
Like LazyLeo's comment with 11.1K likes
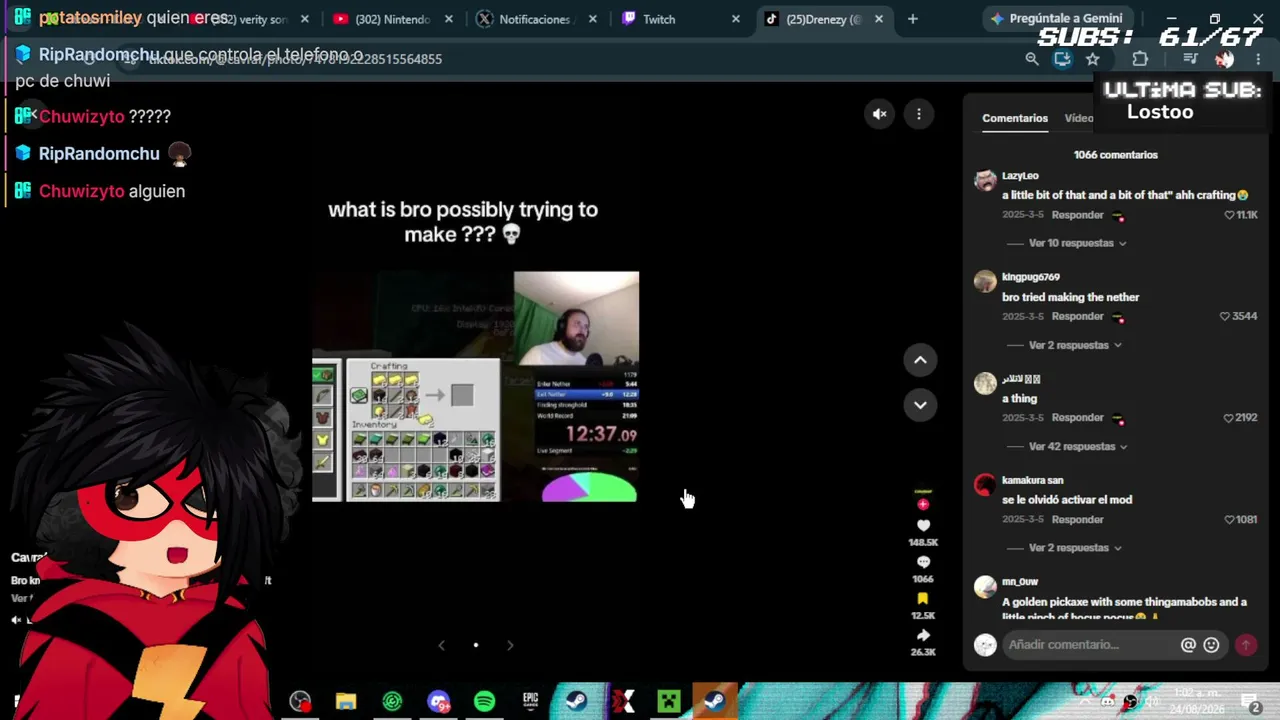[x=1230, y=215]
